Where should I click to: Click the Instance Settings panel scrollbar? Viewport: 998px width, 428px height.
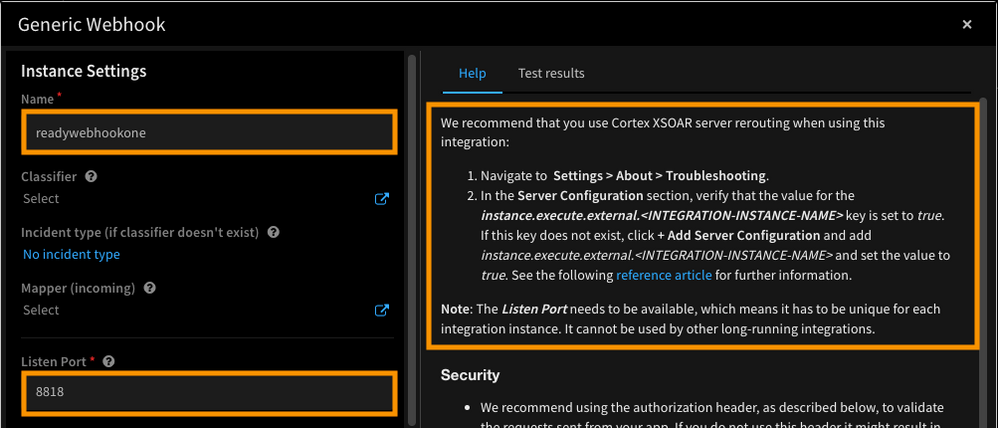point(411,240)
